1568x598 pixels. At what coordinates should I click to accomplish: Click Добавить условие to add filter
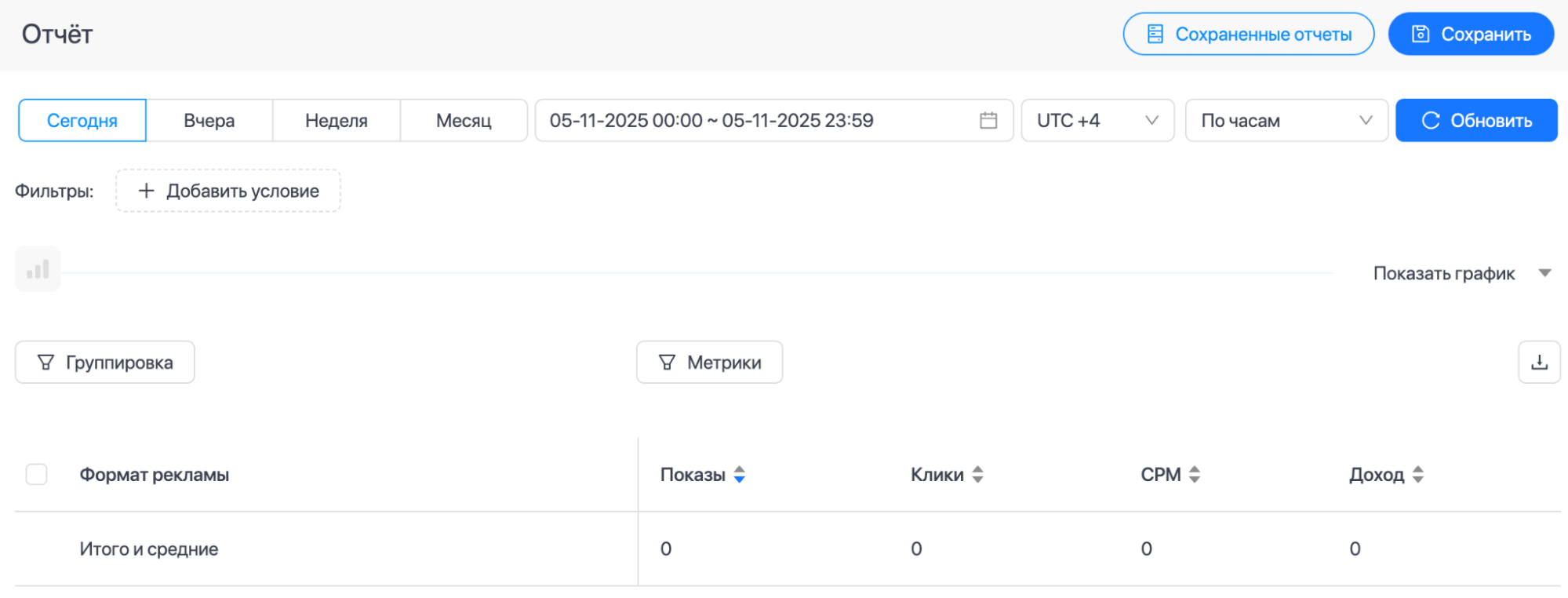(x=228, y=191)
